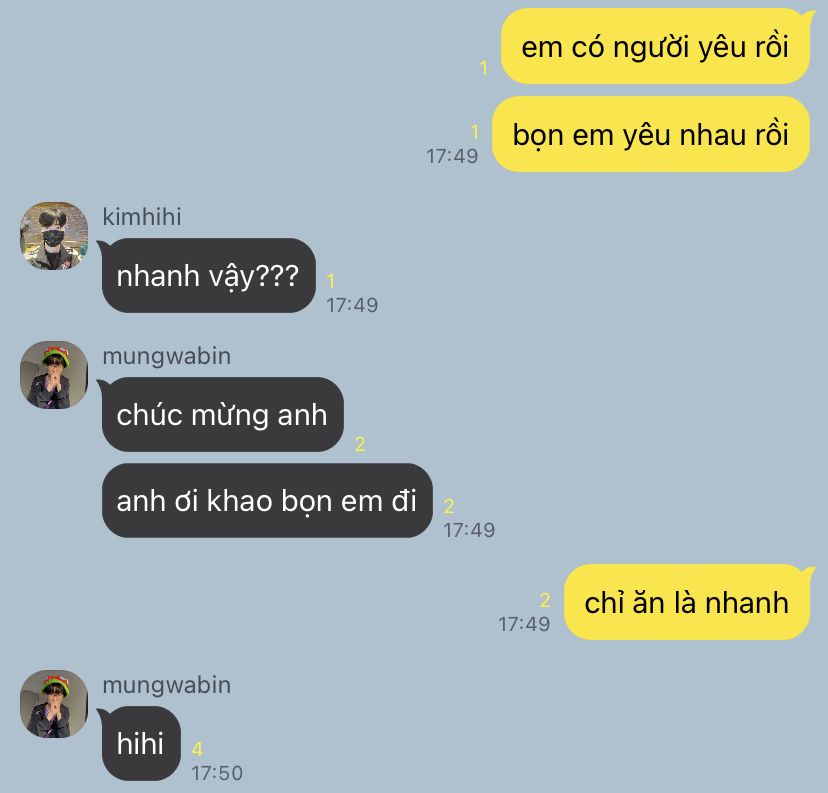
Task: Select the 'nhanh vậy???' message bubble
Action: 209,276
